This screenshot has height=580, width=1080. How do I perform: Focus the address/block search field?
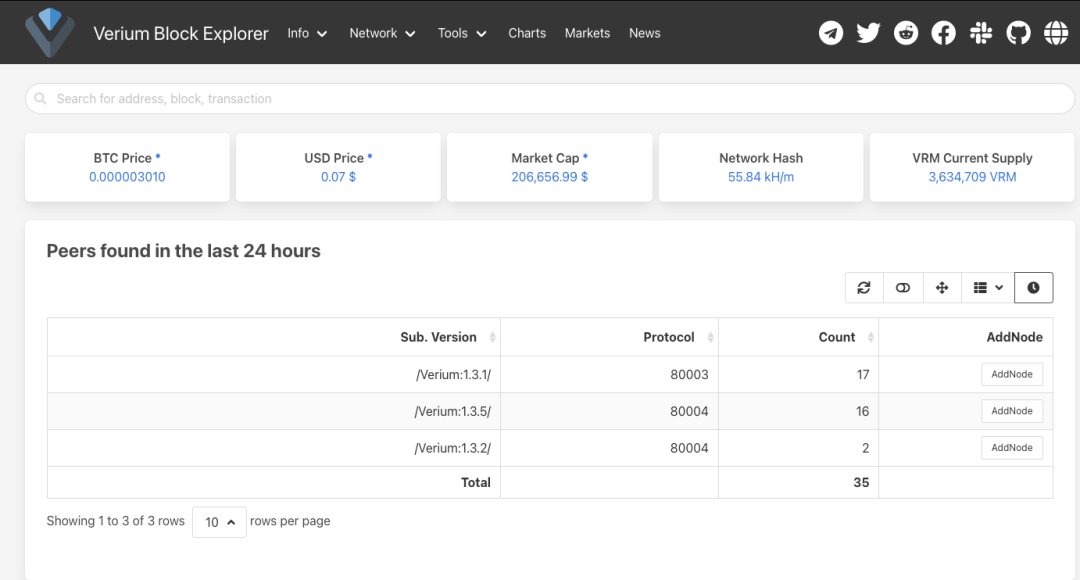[x=550, y=99]
